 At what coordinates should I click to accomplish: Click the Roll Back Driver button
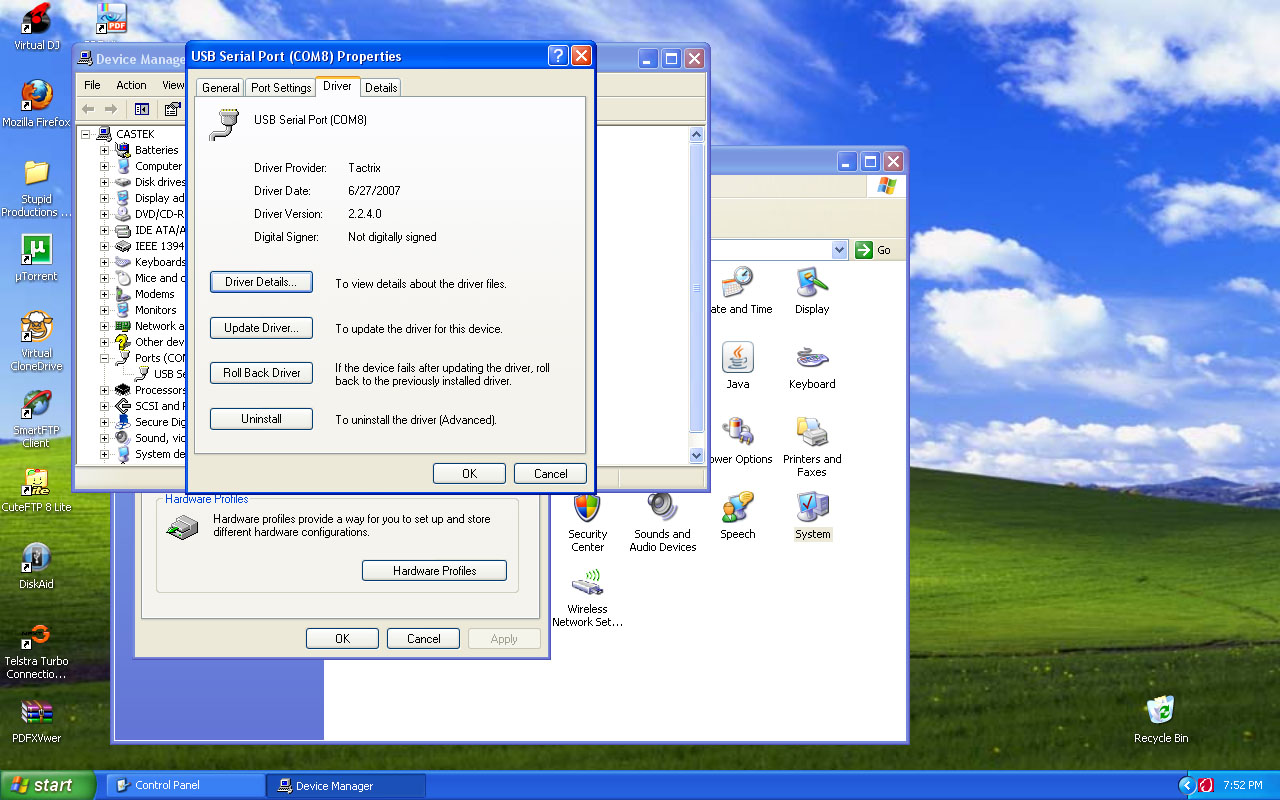tap(261, 373)
